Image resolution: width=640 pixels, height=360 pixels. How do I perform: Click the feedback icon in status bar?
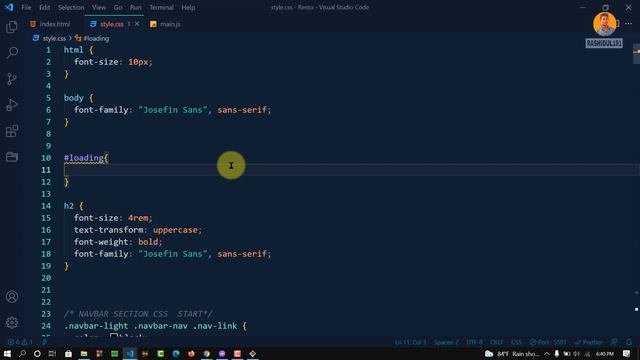click(x=614, y=342)
